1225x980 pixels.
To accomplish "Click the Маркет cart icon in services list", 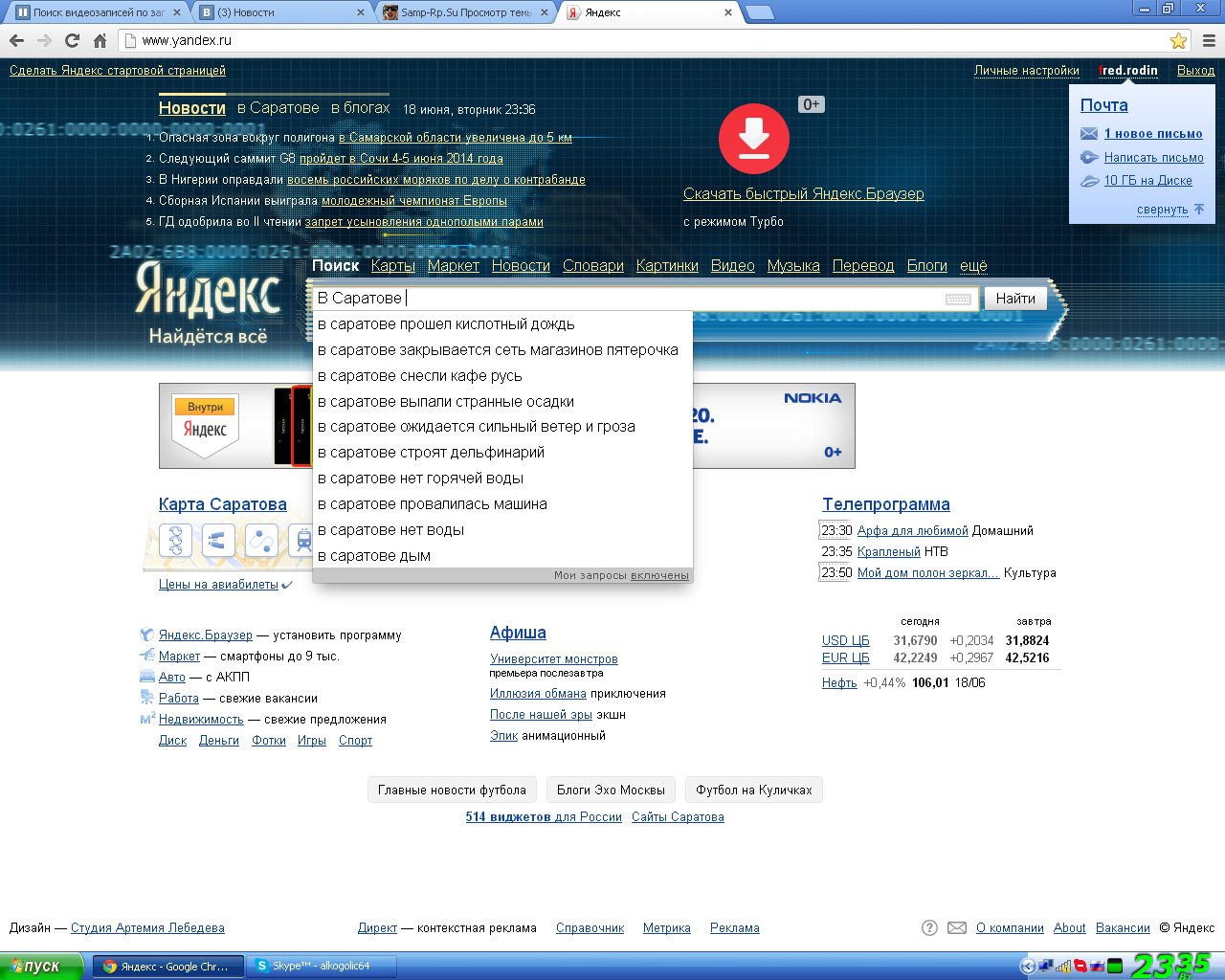I will point(146,656).
